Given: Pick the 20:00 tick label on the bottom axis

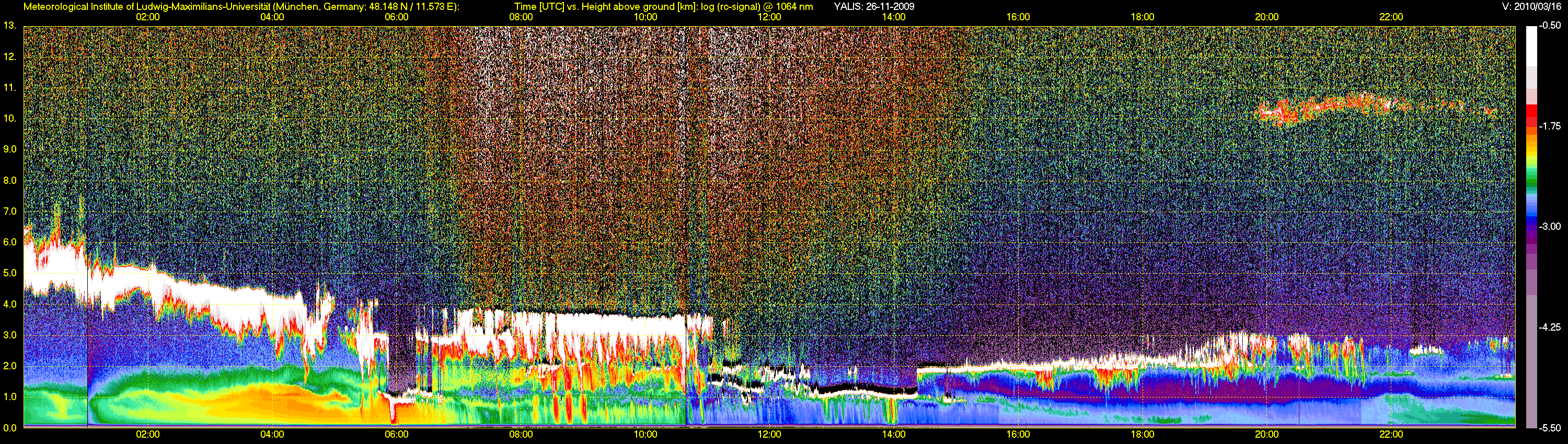Looking at the screenshot, I should coord(1267,434).
